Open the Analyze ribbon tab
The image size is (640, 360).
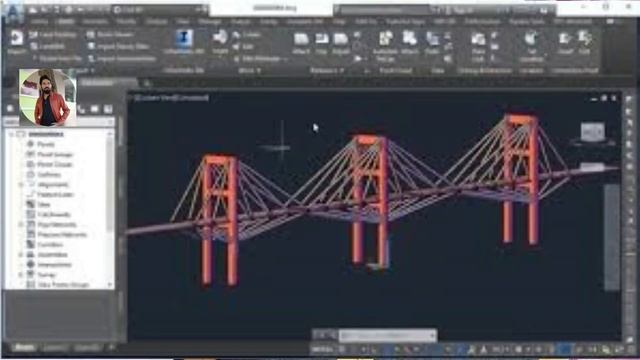tap(157, 21)
